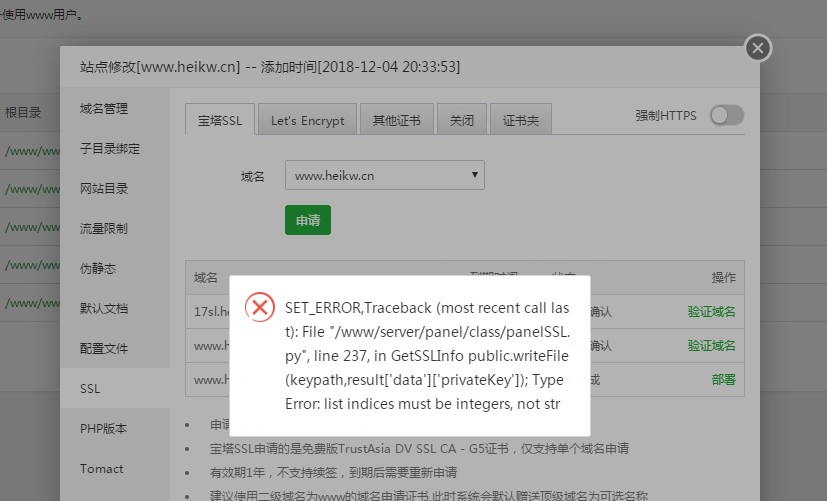The height and width of the screenshot is (501, 827).
Task: Select SSL in sidebar
Action: click(115, 388)
